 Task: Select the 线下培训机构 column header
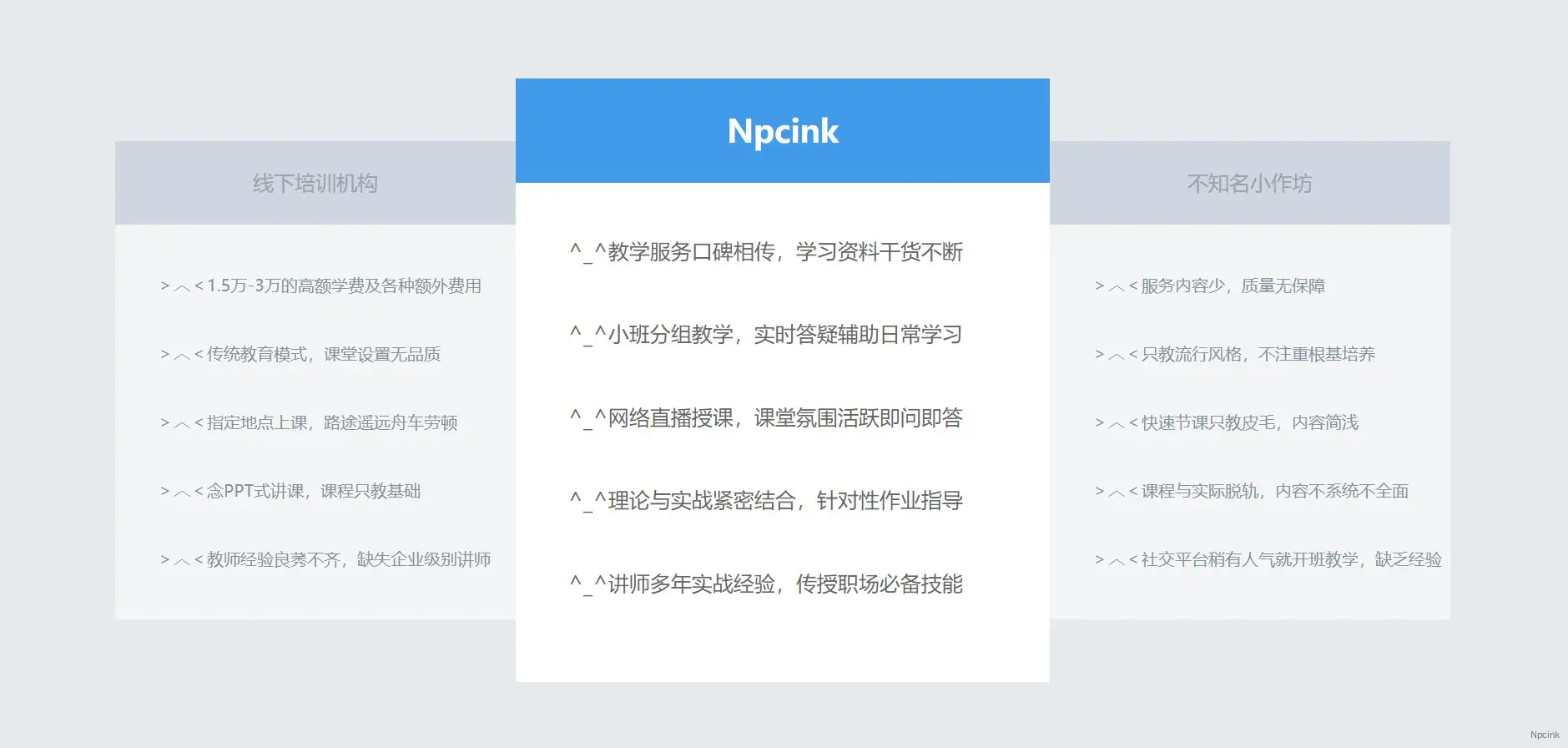click(315, 184)
